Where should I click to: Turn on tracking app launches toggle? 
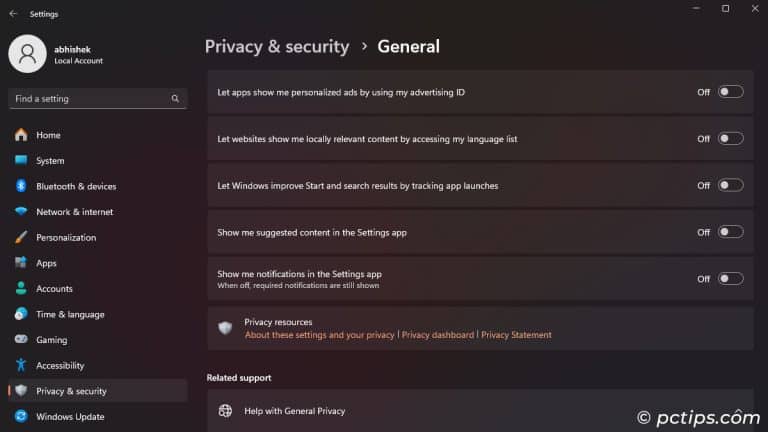(730, 185)
